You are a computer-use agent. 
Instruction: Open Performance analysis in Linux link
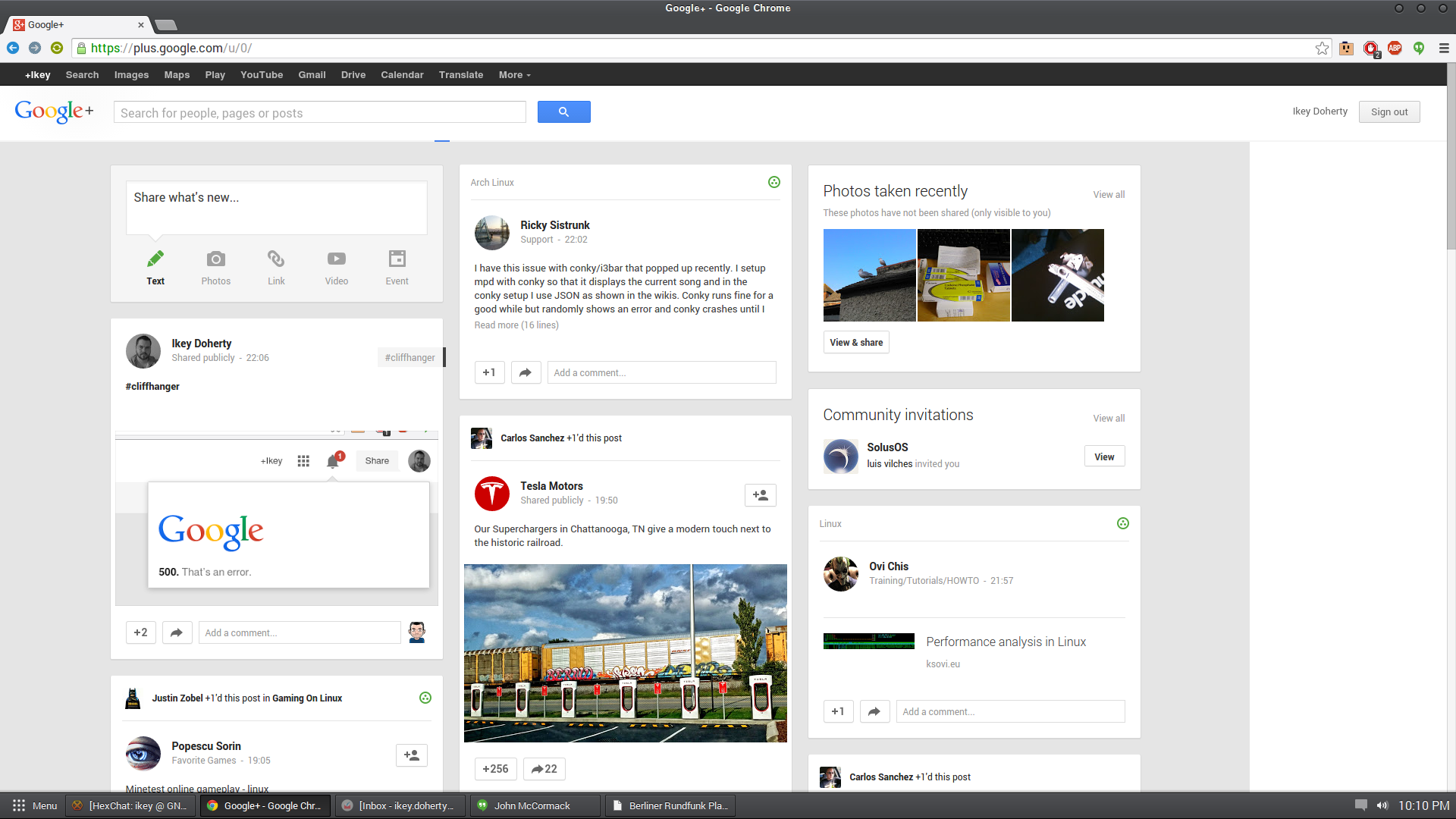(x=1006, y=642)
